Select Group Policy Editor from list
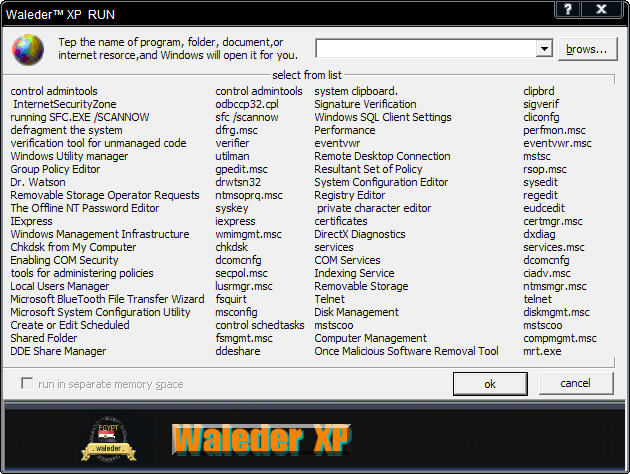 (55, 169)
